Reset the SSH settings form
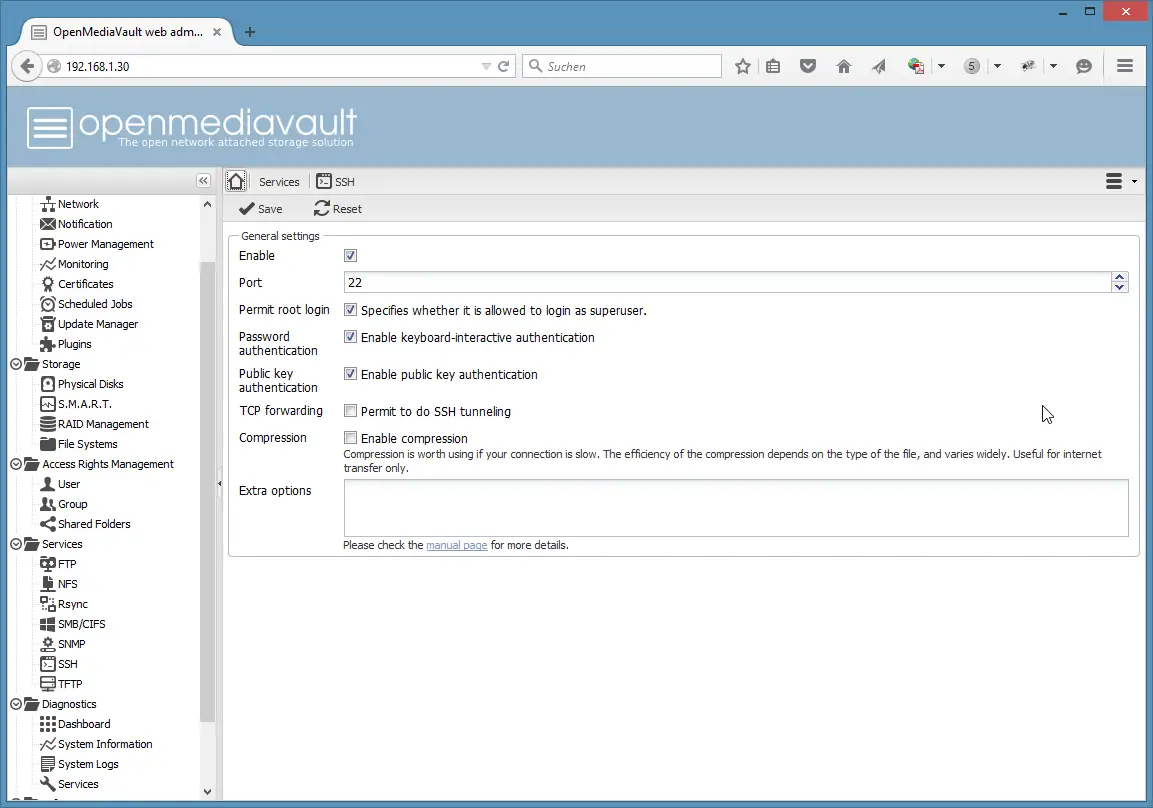Screen dimensions: 1153x808 338,209
